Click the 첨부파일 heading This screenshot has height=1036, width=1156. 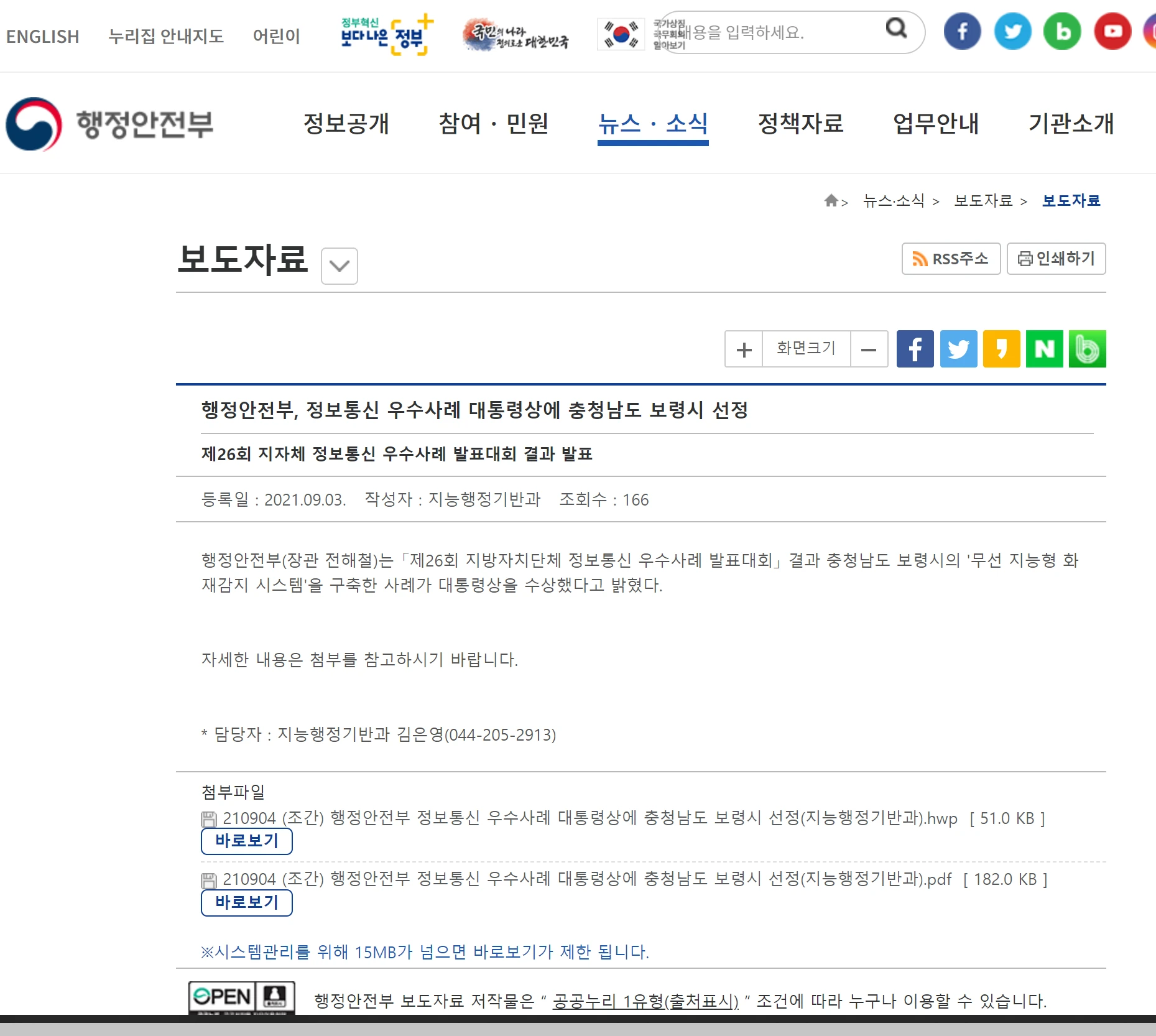tap(233, 792)
